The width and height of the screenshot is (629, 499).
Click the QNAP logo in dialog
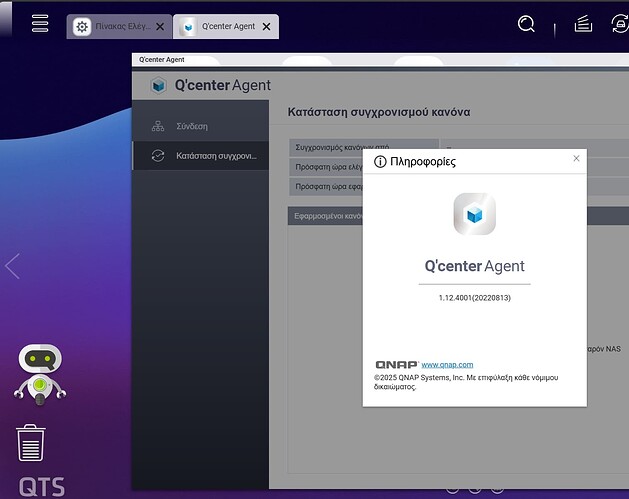pyautogui.click(x=396, y=365)
